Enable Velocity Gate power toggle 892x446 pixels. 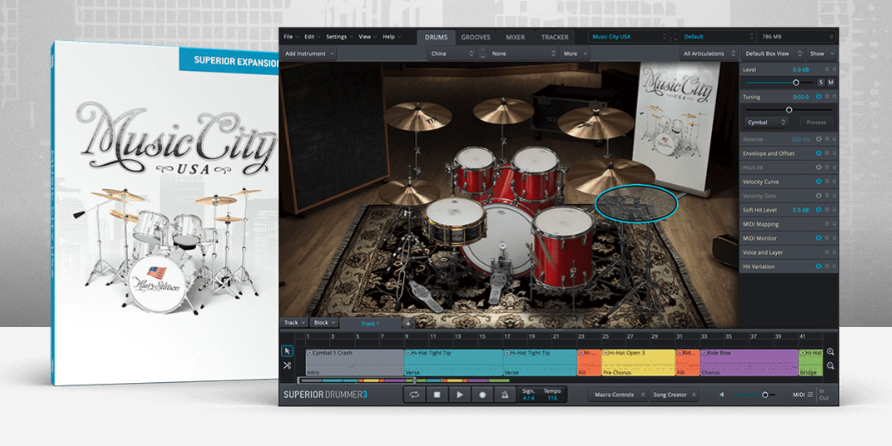[819, 196]
